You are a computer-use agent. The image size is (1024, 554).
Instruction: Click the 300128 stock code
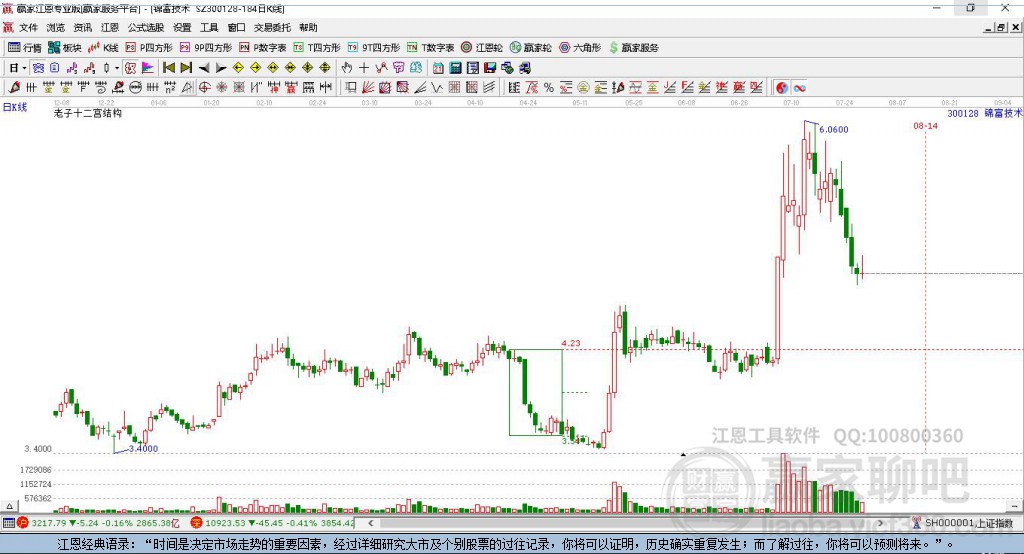point(963,114)
